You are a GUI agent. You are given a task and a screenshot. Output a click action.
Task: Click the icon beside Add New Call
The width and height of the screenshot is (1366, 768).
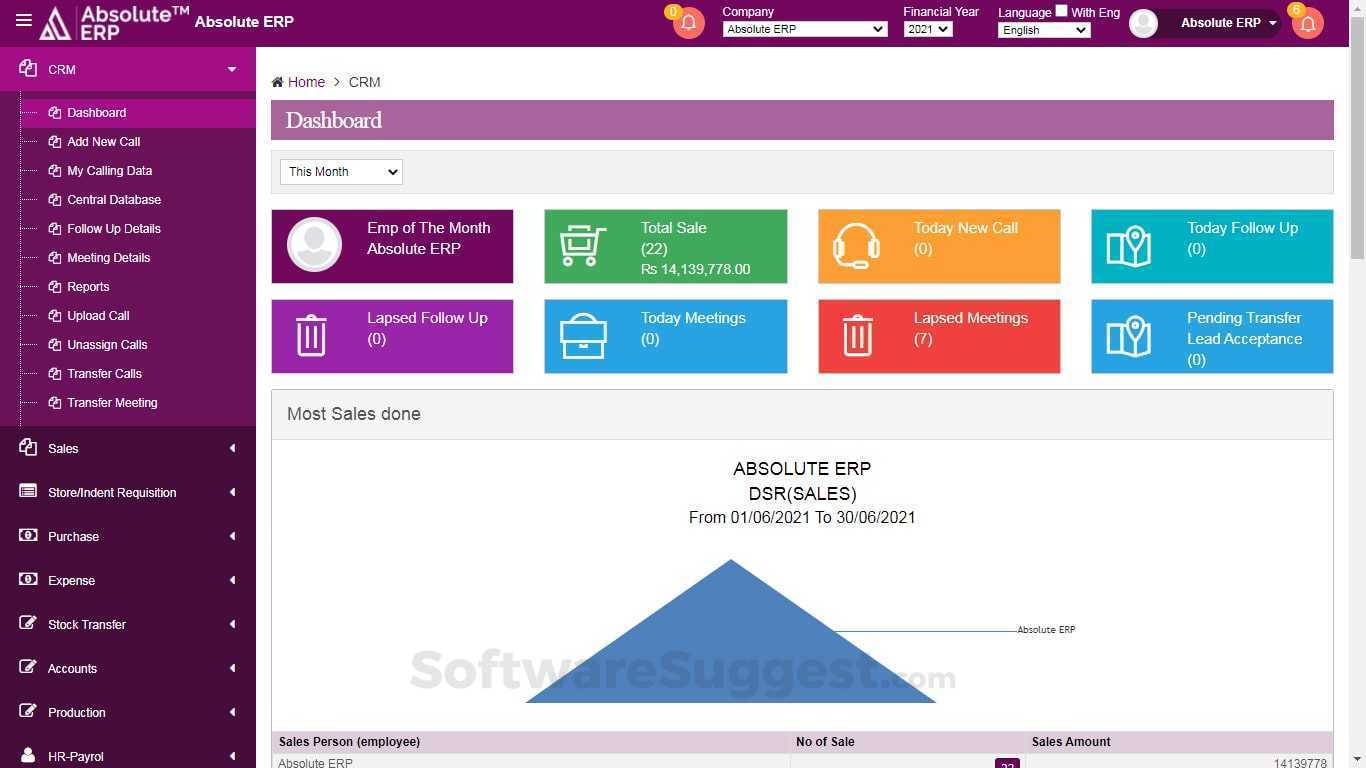click(55, 142)
